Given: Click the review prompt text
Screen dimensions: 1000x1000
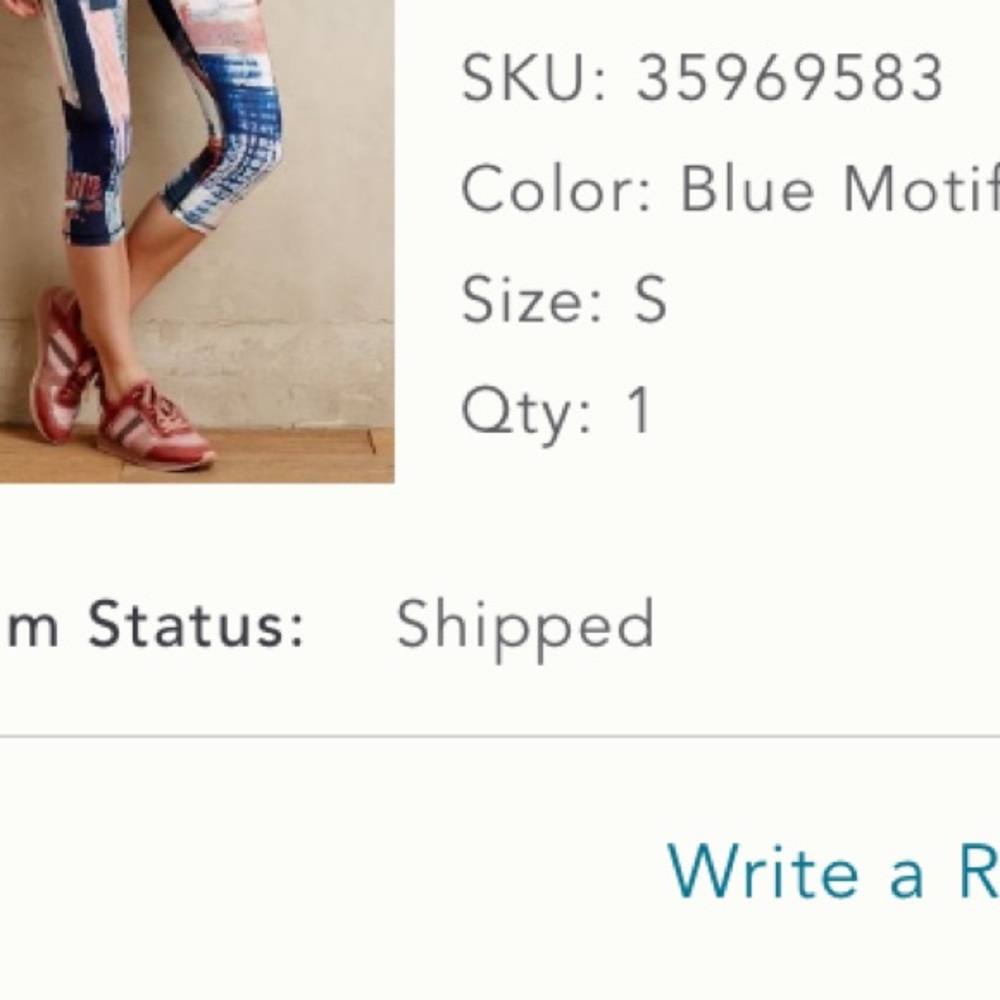Looking at the screenshot, I should pyautogui.click(x=830, y=870).
